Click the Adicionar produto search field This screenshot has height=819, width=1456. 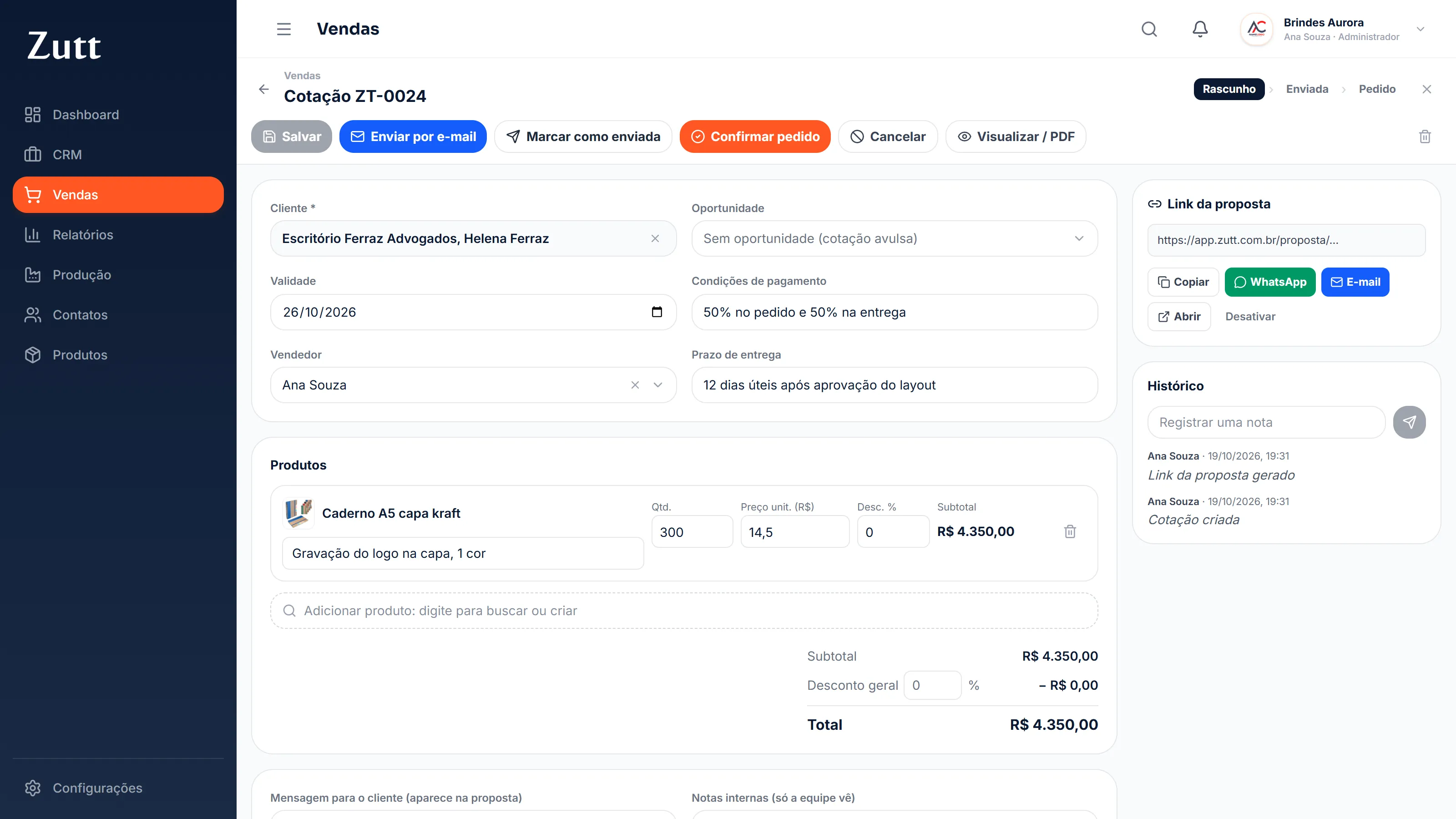point(684,611)
